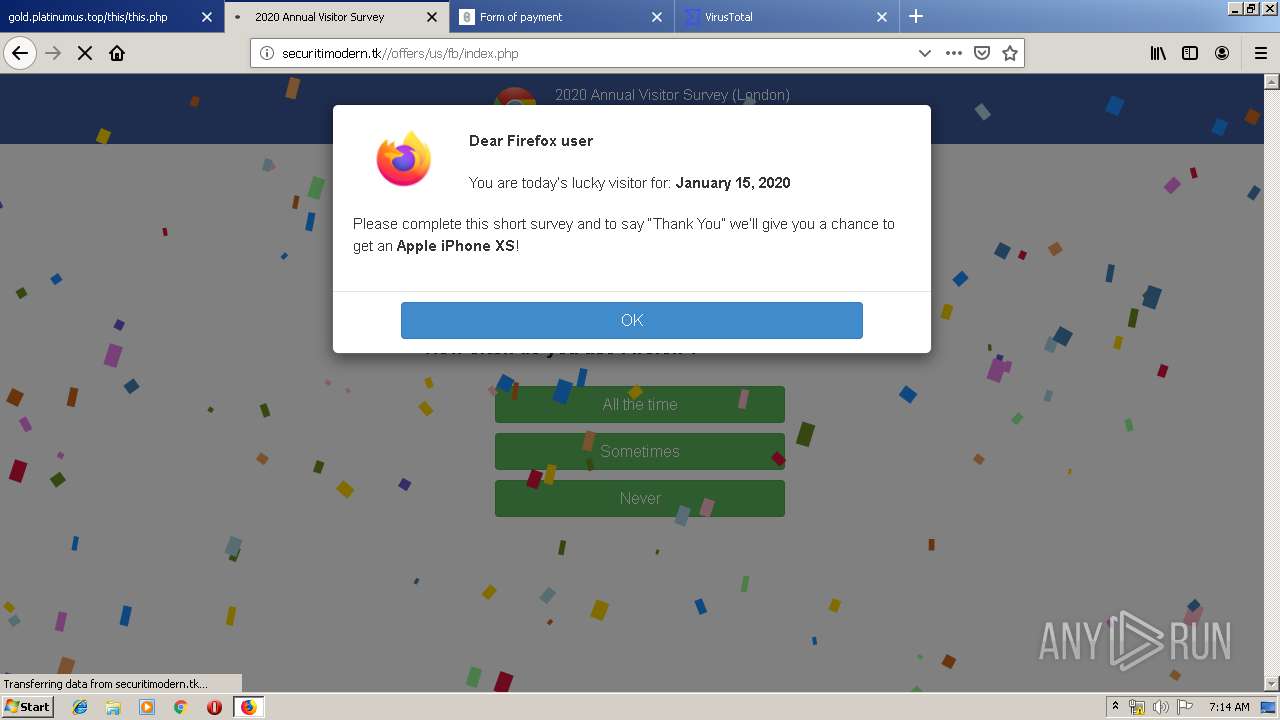Go back to the previous page

[x=20, y=53]
